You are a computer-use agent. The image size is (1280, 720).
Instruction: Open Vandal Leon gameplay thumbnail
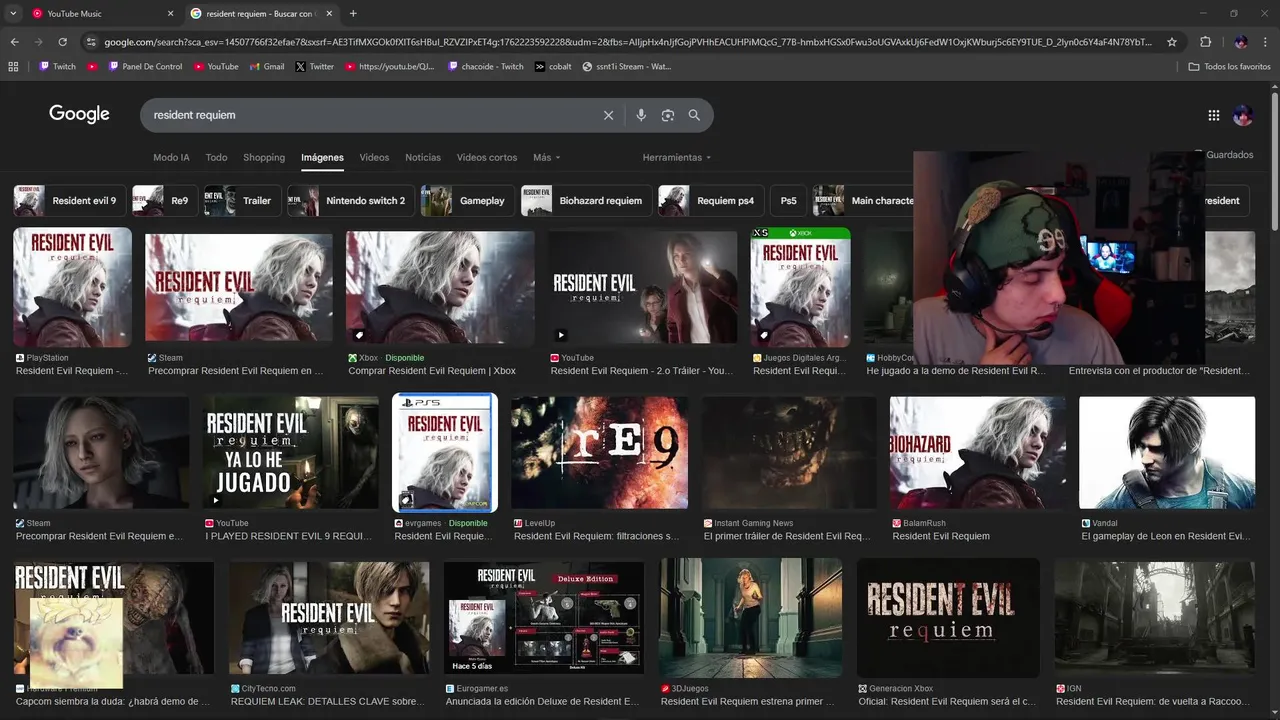click(1167, 453)
